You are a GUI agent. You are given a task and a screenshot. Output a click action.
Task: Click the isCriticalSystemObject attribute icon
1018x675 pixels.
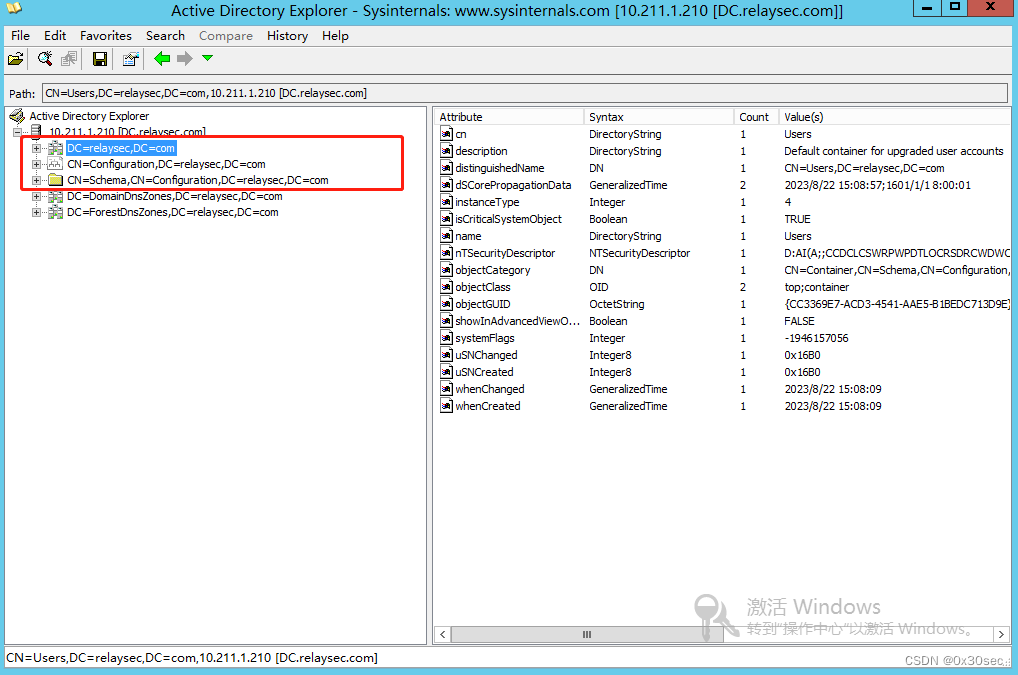(447, 219)
